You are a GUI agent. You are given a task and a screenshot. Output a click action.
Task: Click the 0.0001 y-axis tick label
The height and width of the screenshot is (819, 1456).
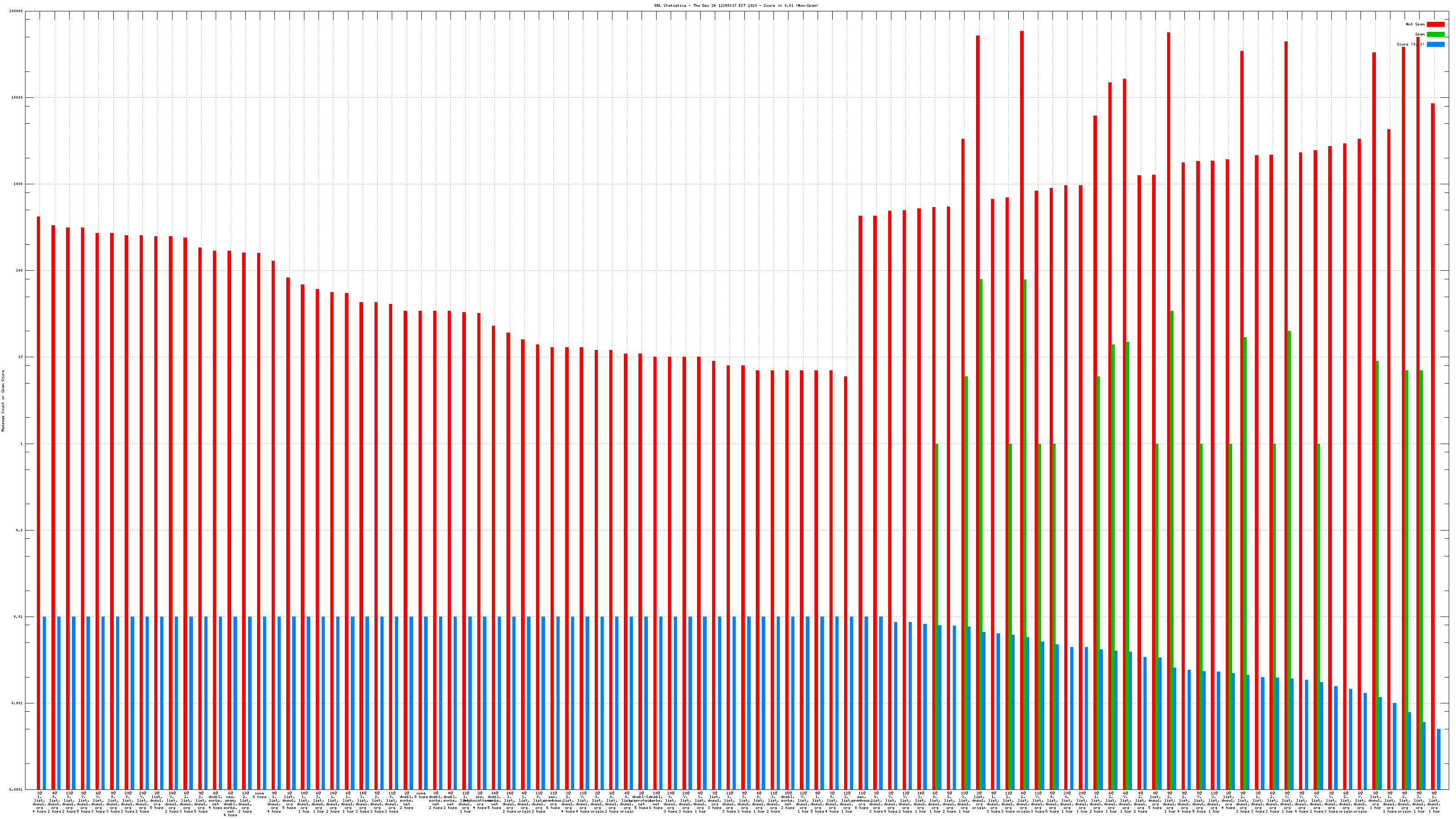point(16,789)
